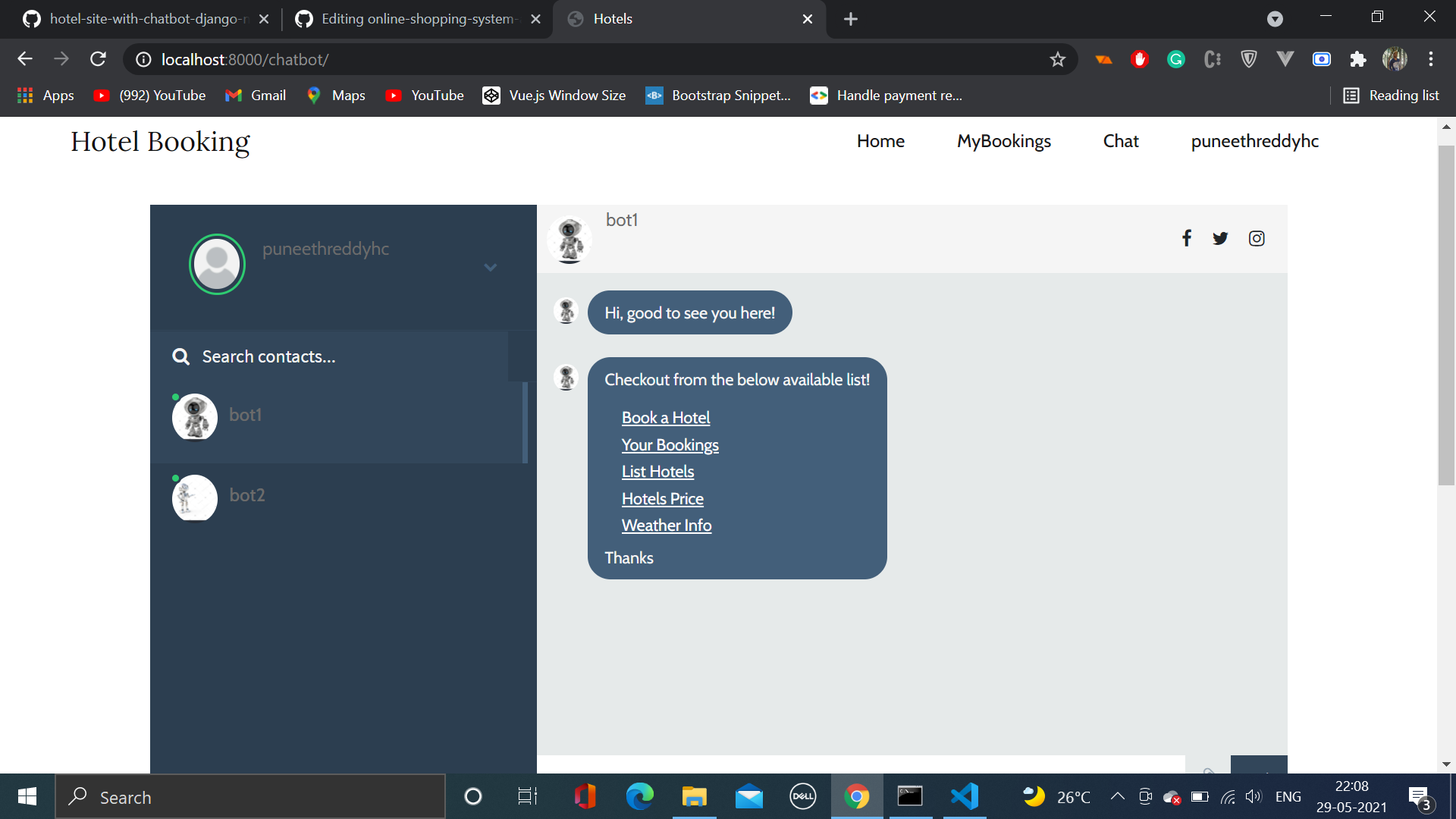Viewport: 1456px width, 819px height.
Task: Open the Windows Start menu
Action: tap(27, 797)
